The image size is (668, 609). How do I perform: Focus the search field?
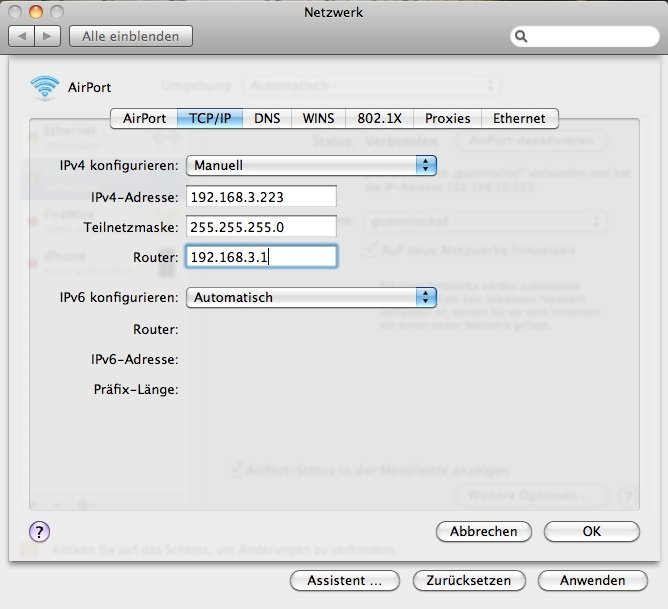pyautogui.click(x=584, y=37)
